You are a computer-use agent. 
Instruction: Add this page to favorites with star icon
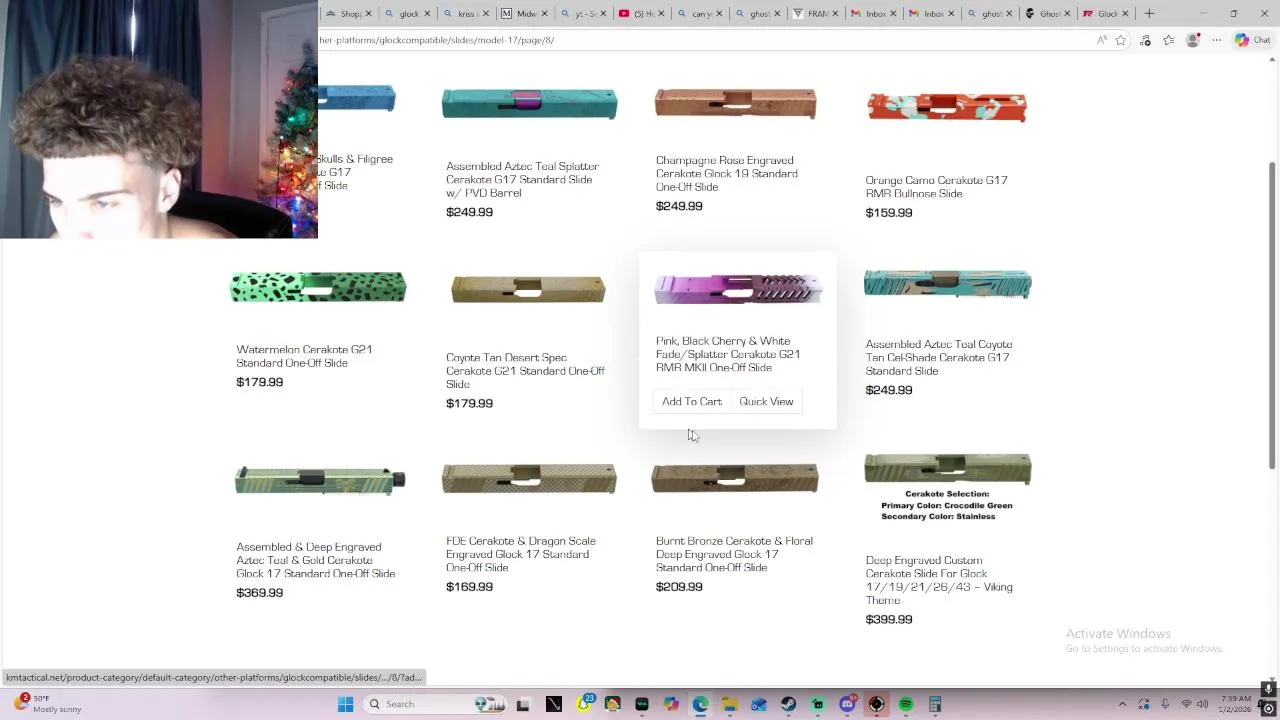click(x=1121, y=40)
